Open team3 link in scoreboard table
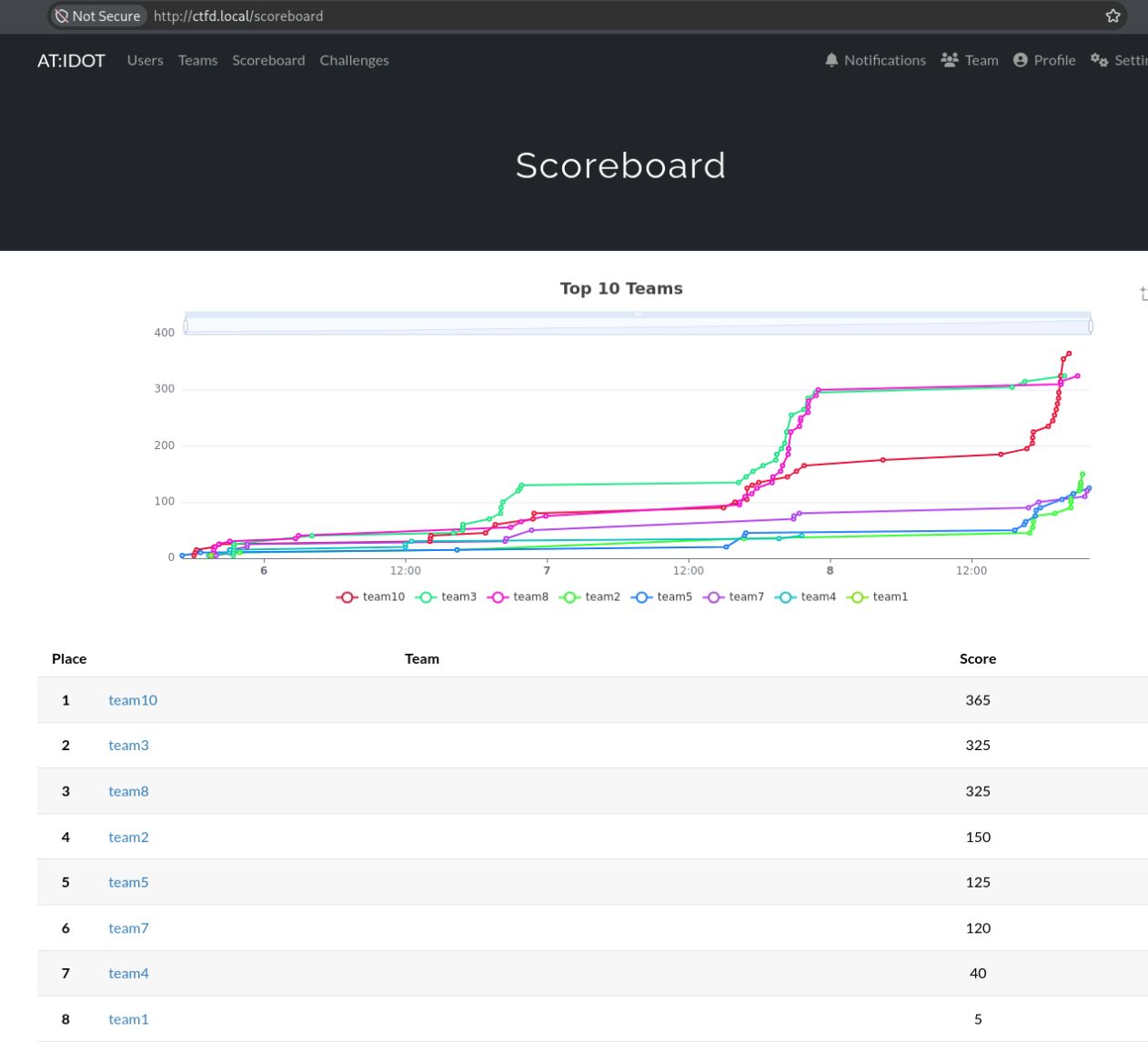This screenshot has width=1148, height=1042. [x=128, y=745]
